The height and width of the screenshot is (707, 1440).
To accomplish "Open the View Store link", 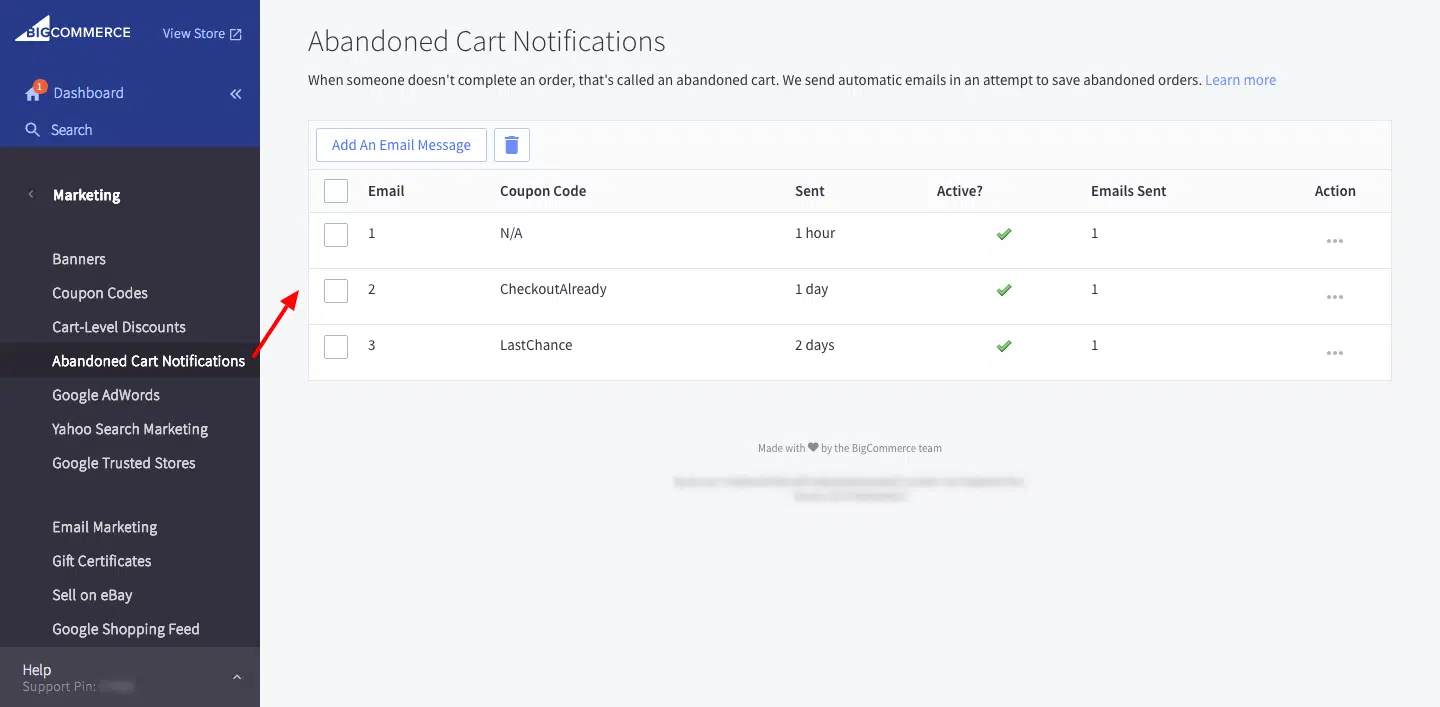I will (202, 34).
